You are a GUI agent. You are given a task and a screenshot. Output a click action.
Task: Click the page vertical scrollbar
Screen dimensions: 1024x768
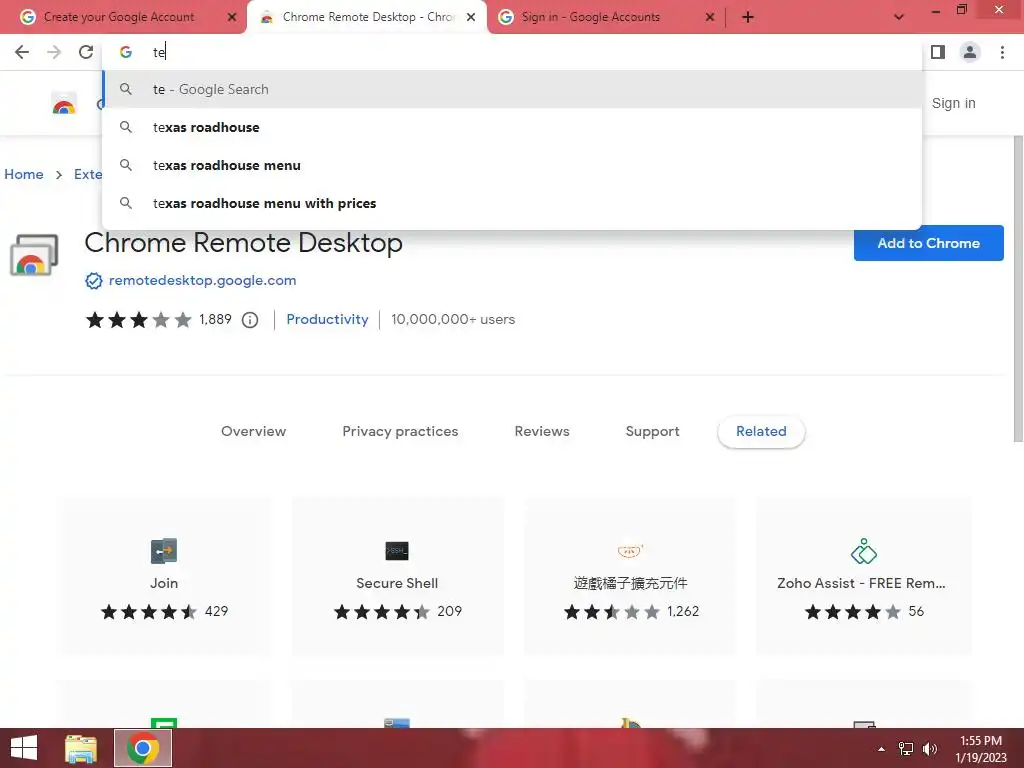click(x=1017, y=289)
